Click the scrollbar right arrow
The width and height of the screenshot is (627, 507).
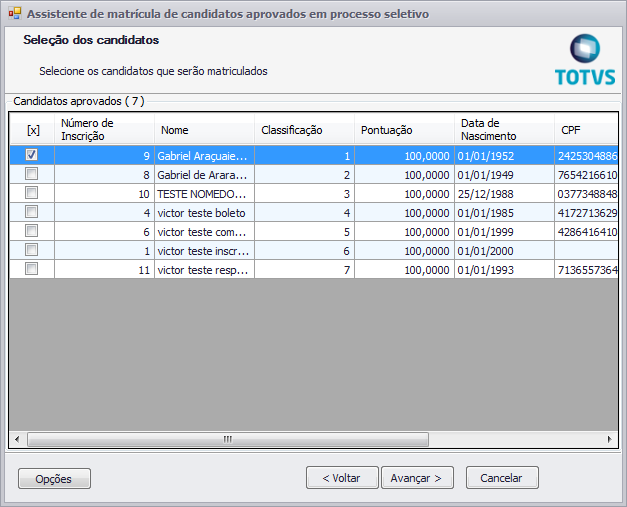[x=609, y=439]
